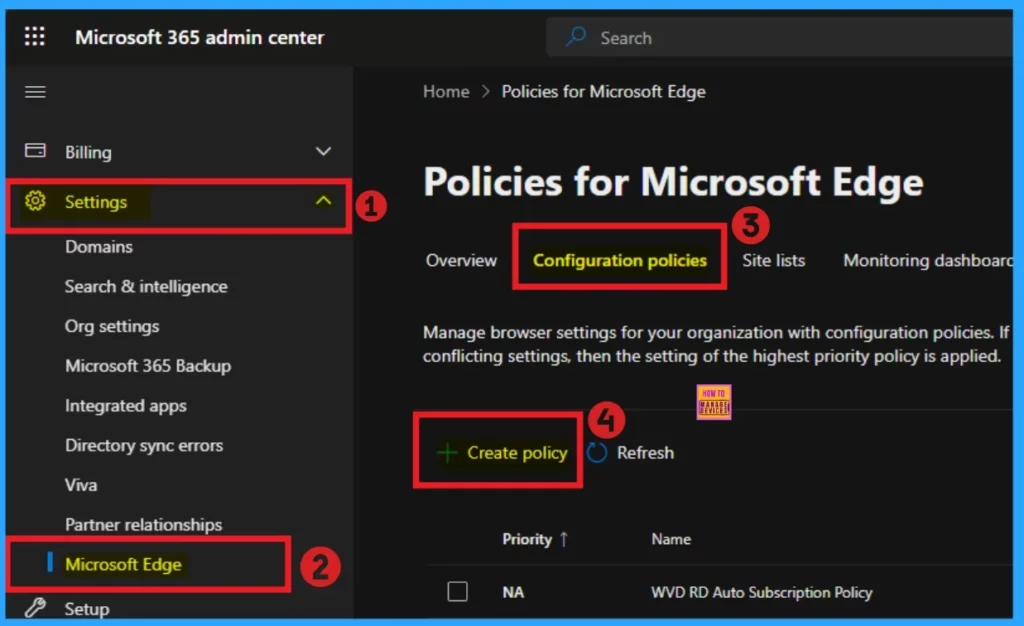Image resolution: width=1024 pixels, height=626 pixels.
Task: Open Search & intelligence settings
Action: coord(146,287)
